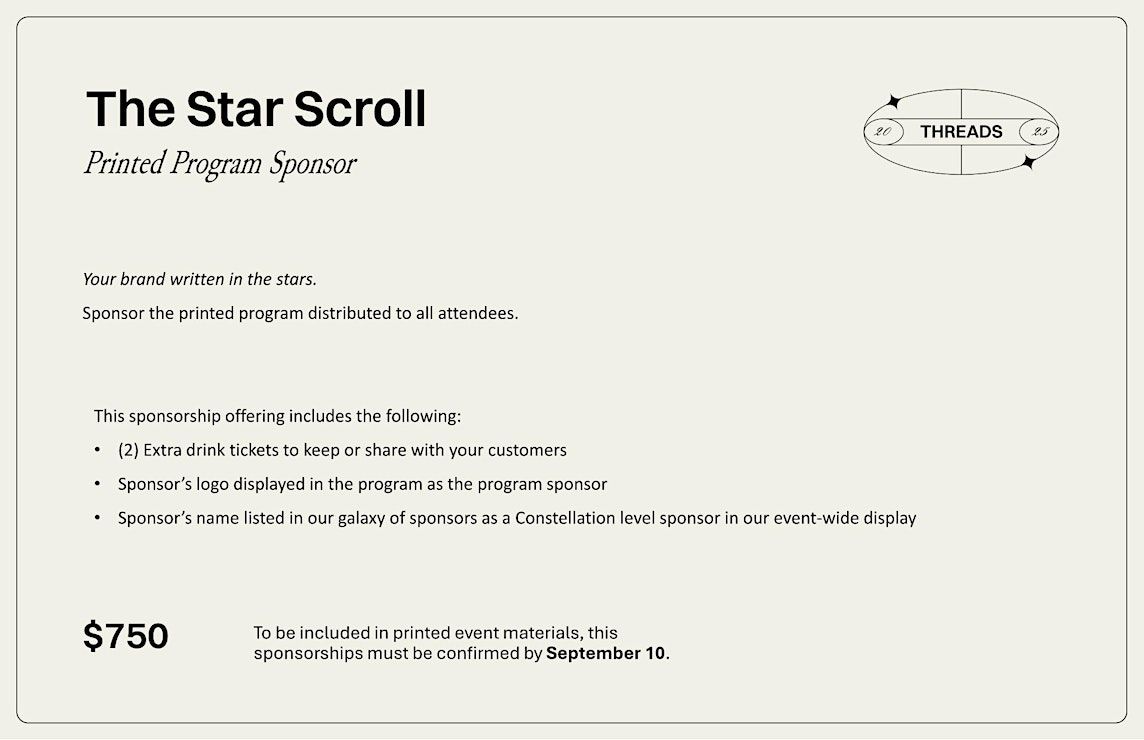
Task: Select the "20" oval in the logo
Action: pyautogui.click(x=884, y=132)
